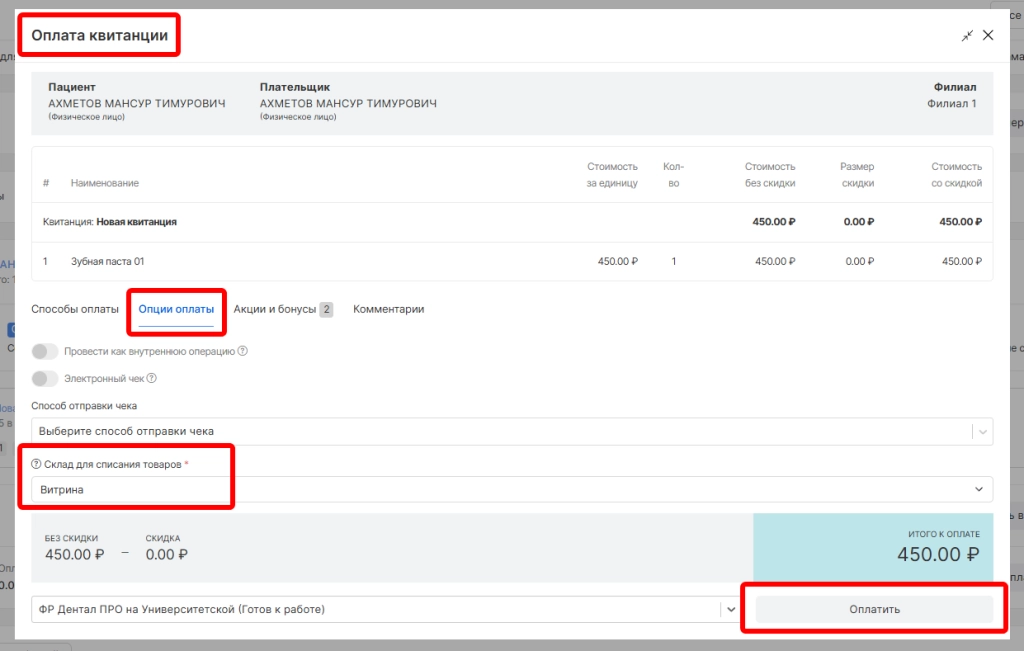Click the Зубная паста 01 item row
1024x651 pixels.
click(108, 261)
